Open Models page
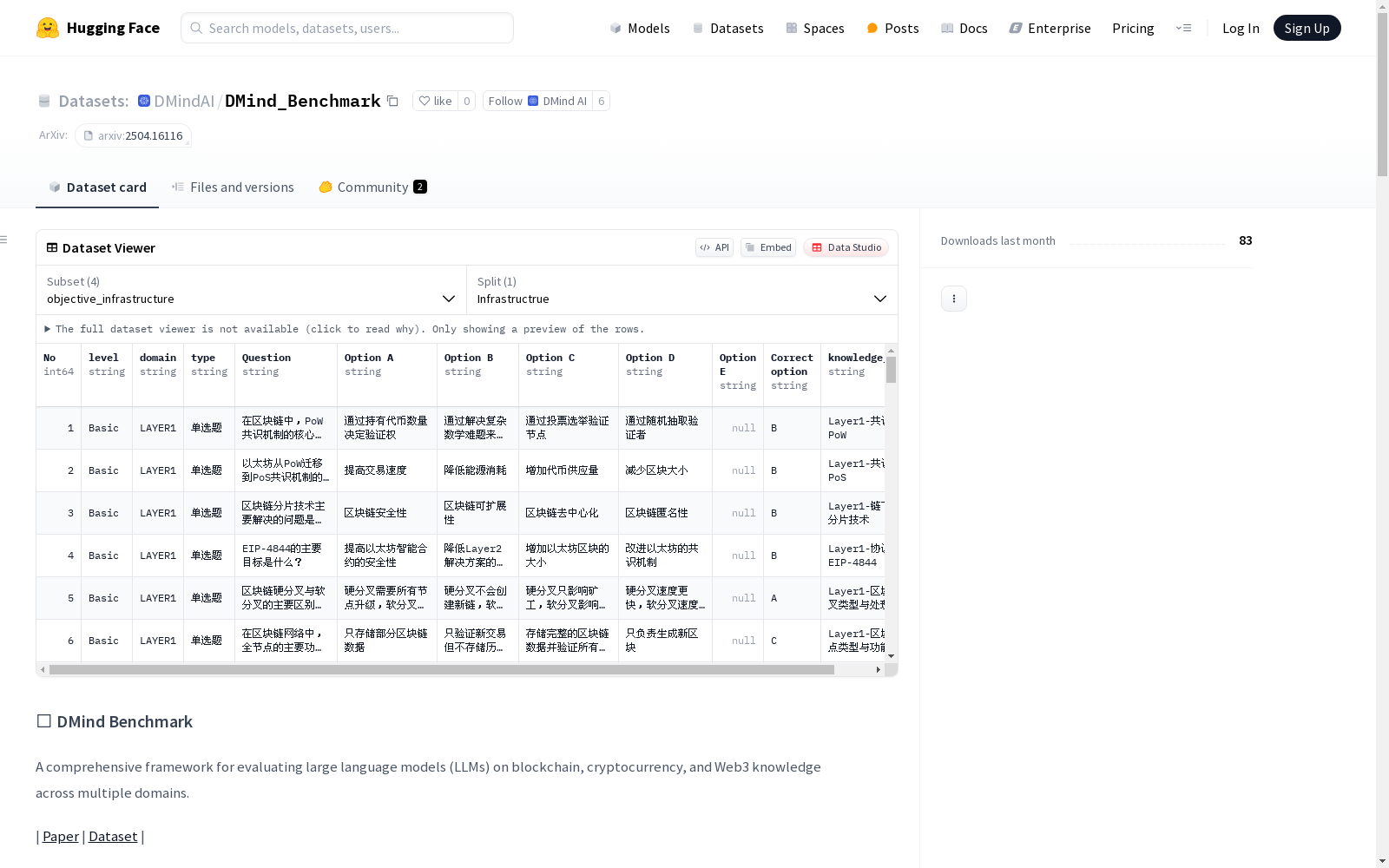The height and width of the screenshot is (868, 1389). 640,28
